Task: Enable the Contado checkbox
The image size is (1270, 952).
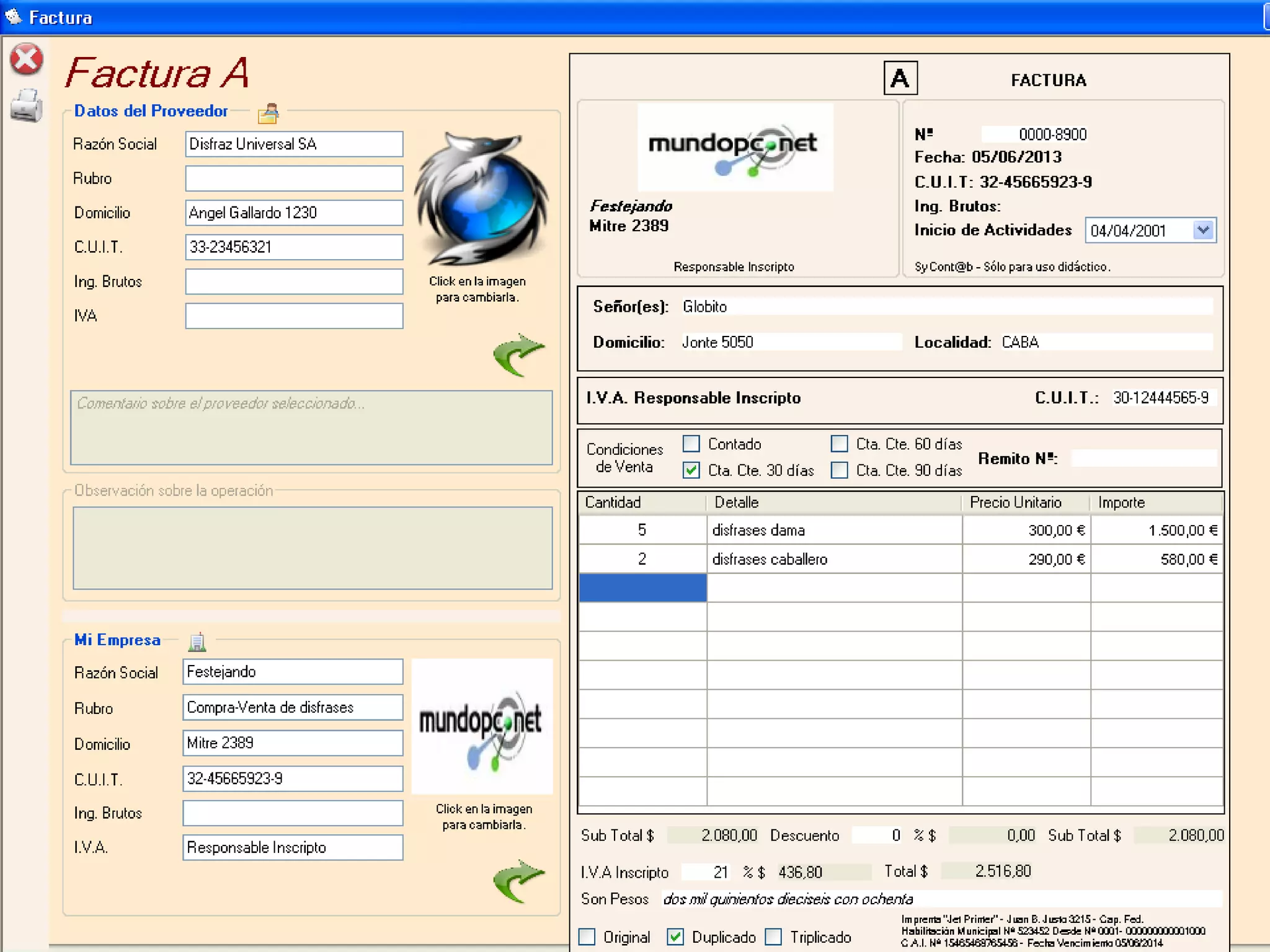Action: (x=691, y=444)
